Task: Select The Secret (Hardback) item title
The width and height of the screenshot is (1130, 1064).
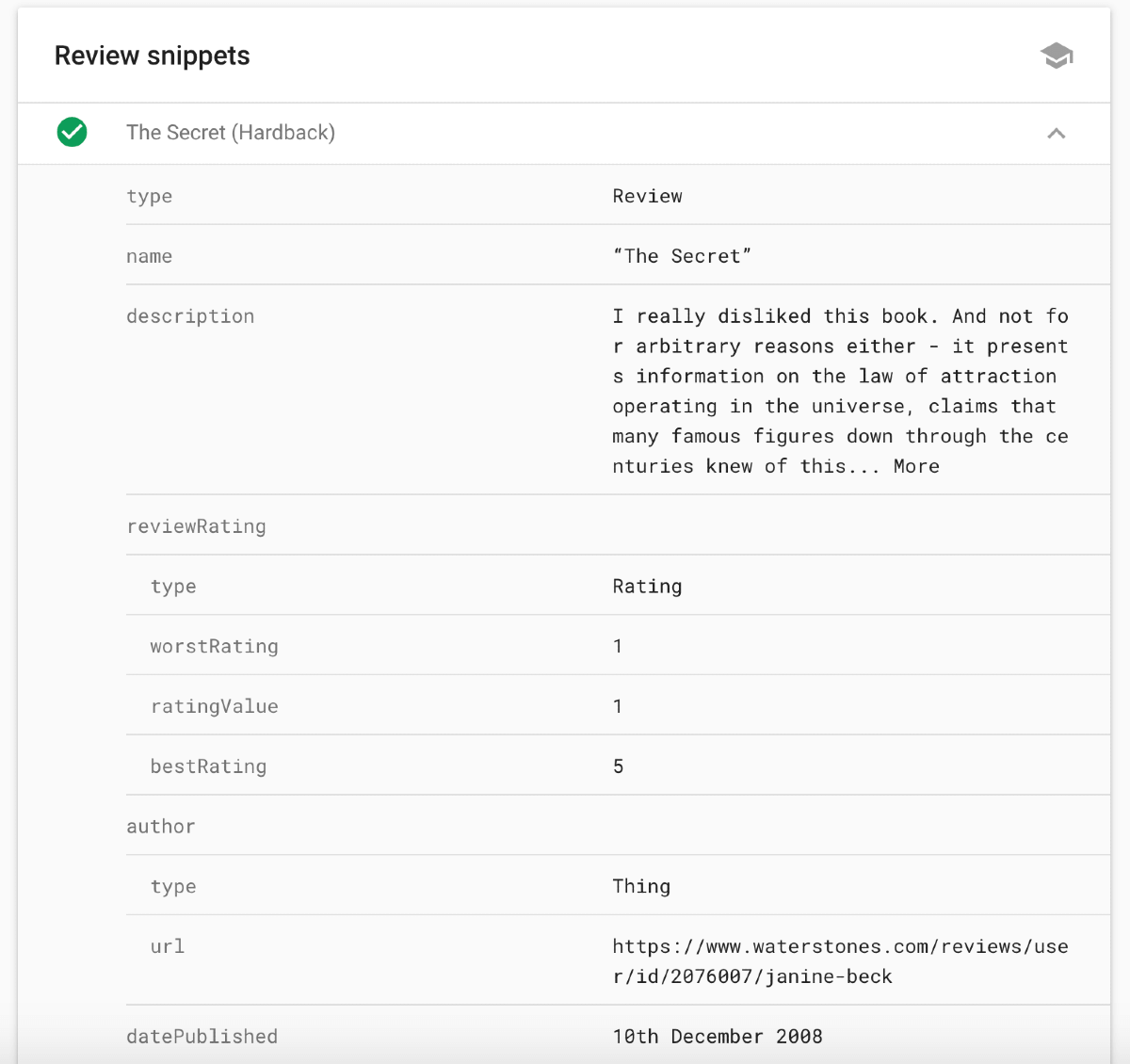Action: coord(231,133)
